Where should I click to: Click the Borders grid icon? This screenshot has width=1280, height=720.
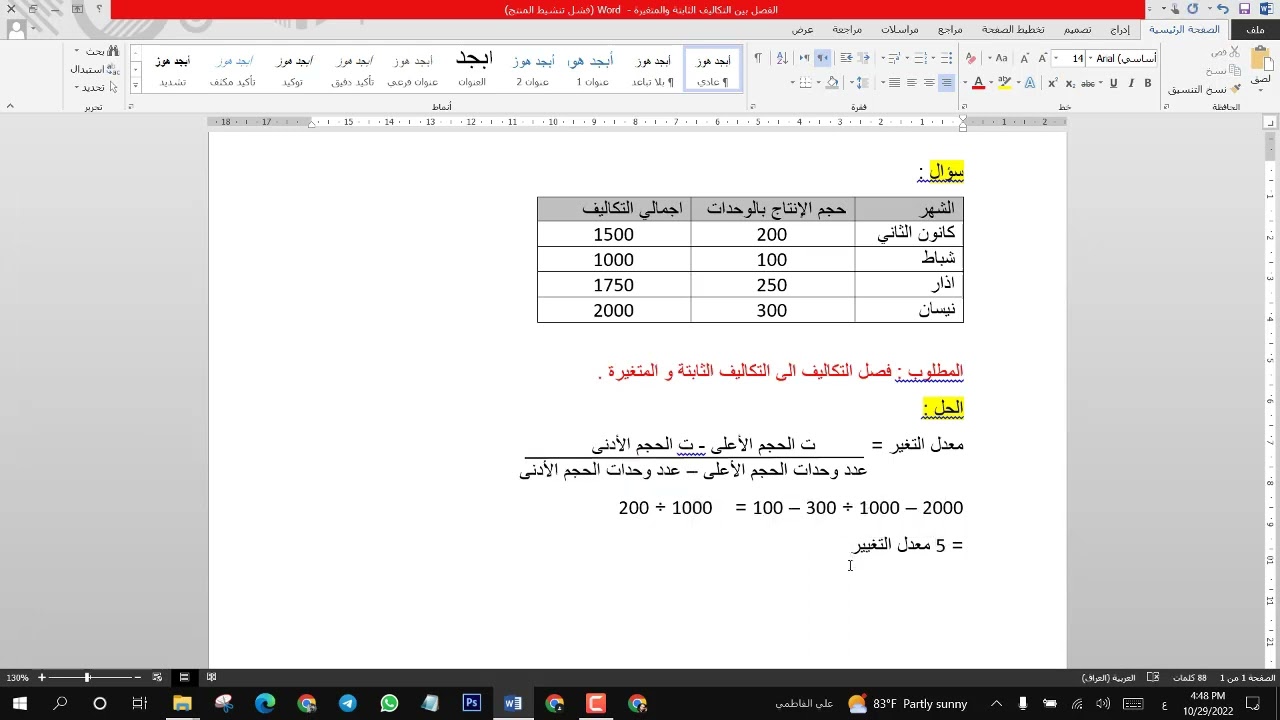pyautogui.click(x=805, y=83)
